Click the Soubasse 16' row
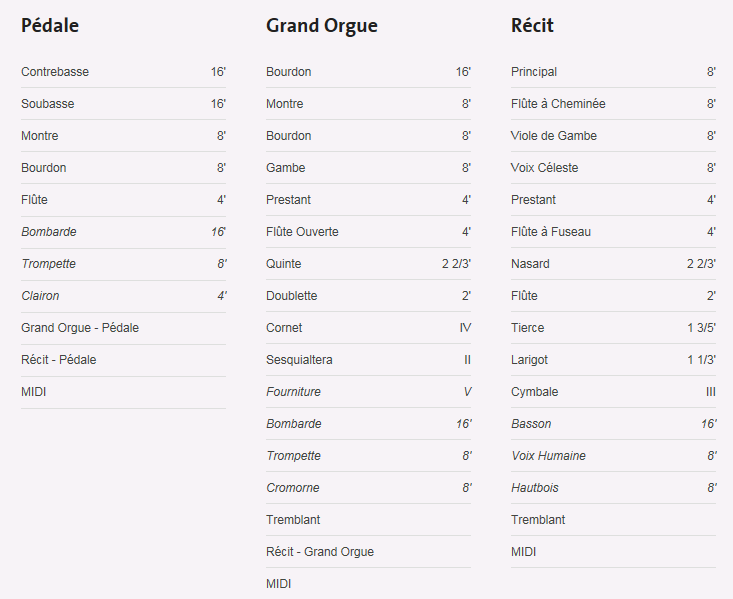733x599 pixels. [123, 103]
